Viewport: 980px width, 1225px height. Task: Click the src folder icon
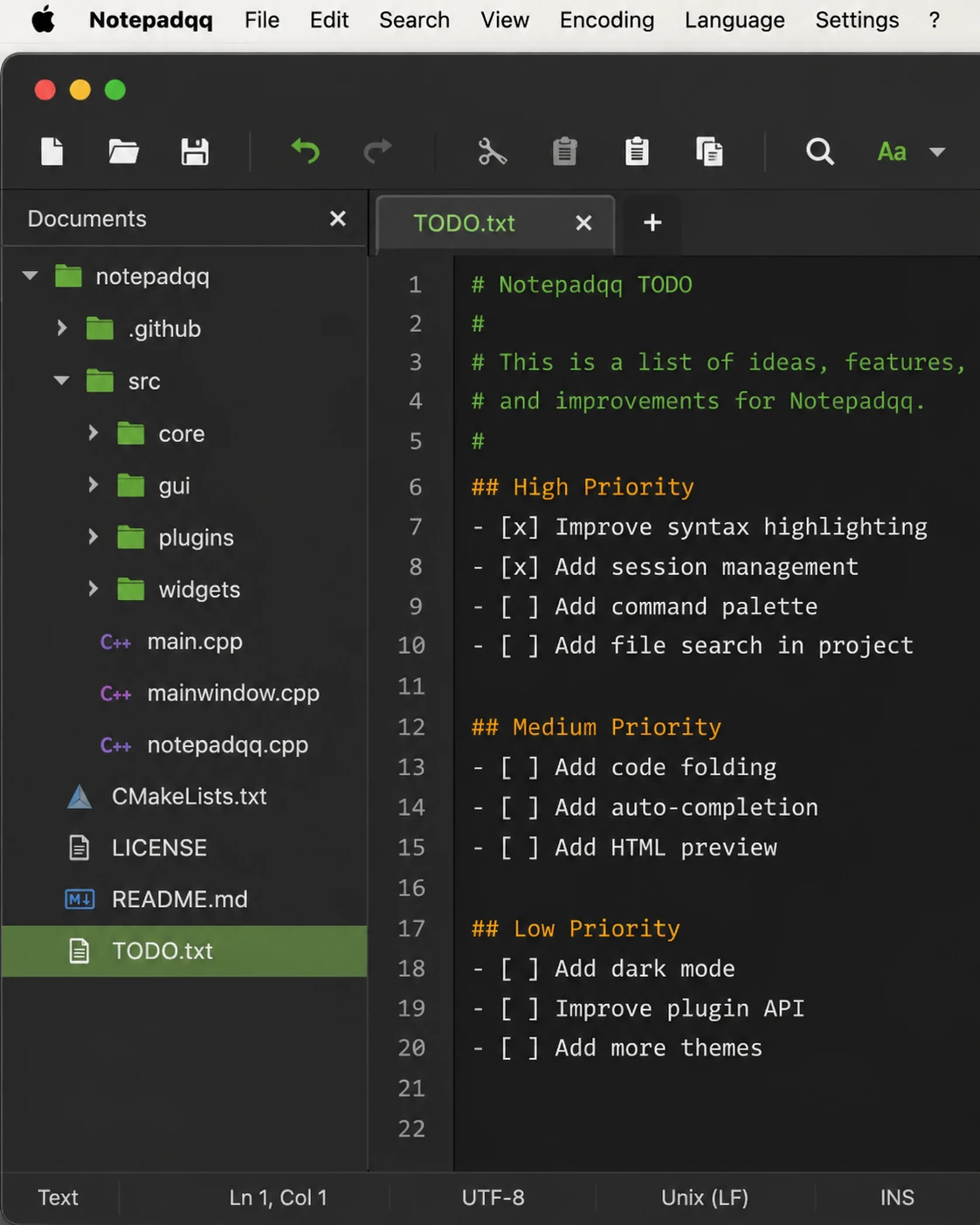(100, 381)
